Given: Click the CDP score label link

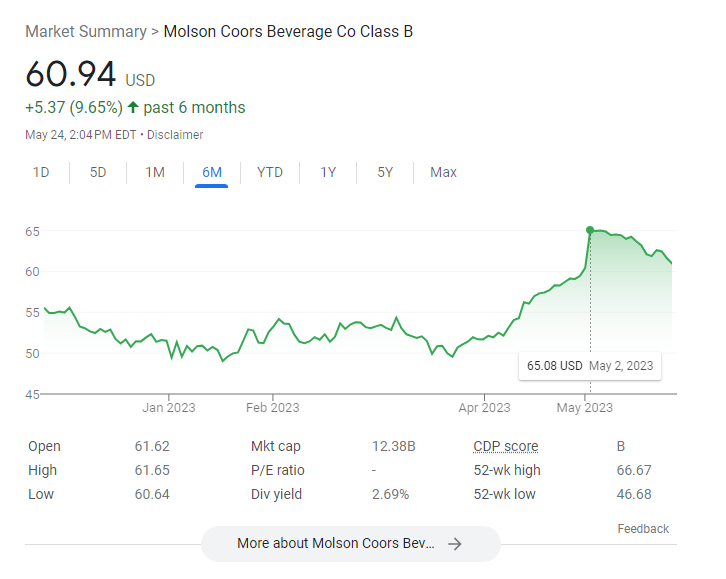Looking at the screenshot, I should coord(506,446).
